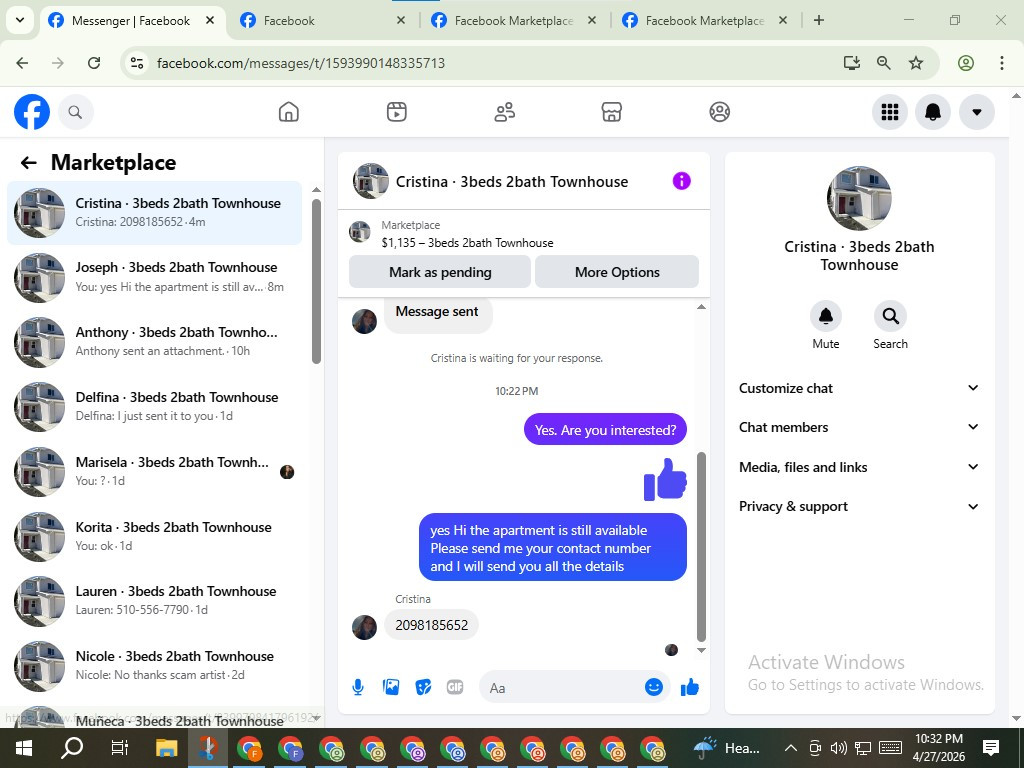The width and height of the screenshot is (1024, 768).
Task: Open the browser zoom magnifier icon
Action: coord(884,63)
